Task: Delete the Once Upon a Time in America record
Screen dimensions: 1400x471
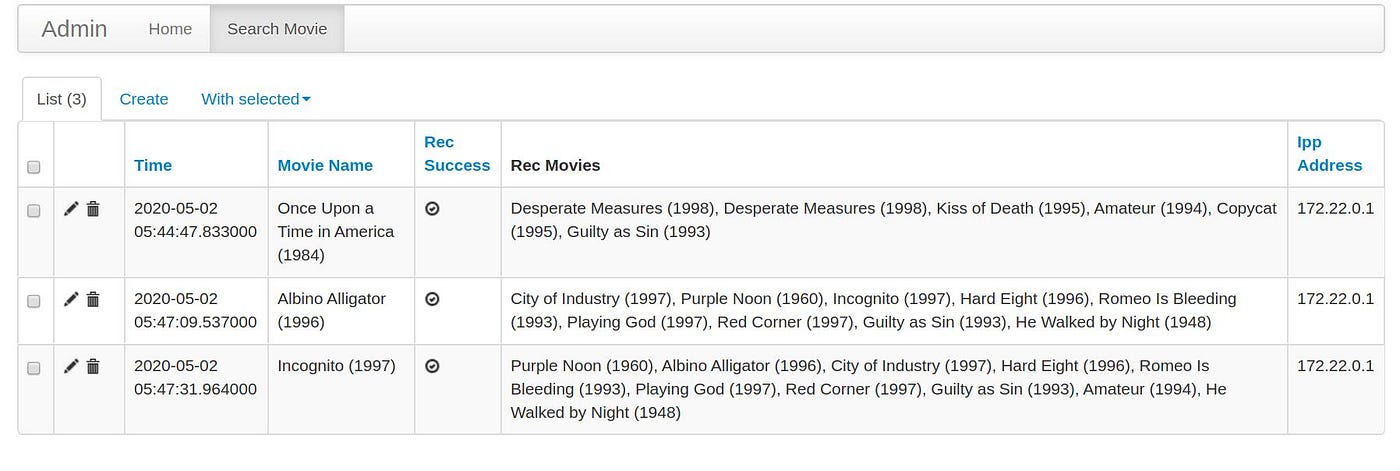Action: coord(93,209)
